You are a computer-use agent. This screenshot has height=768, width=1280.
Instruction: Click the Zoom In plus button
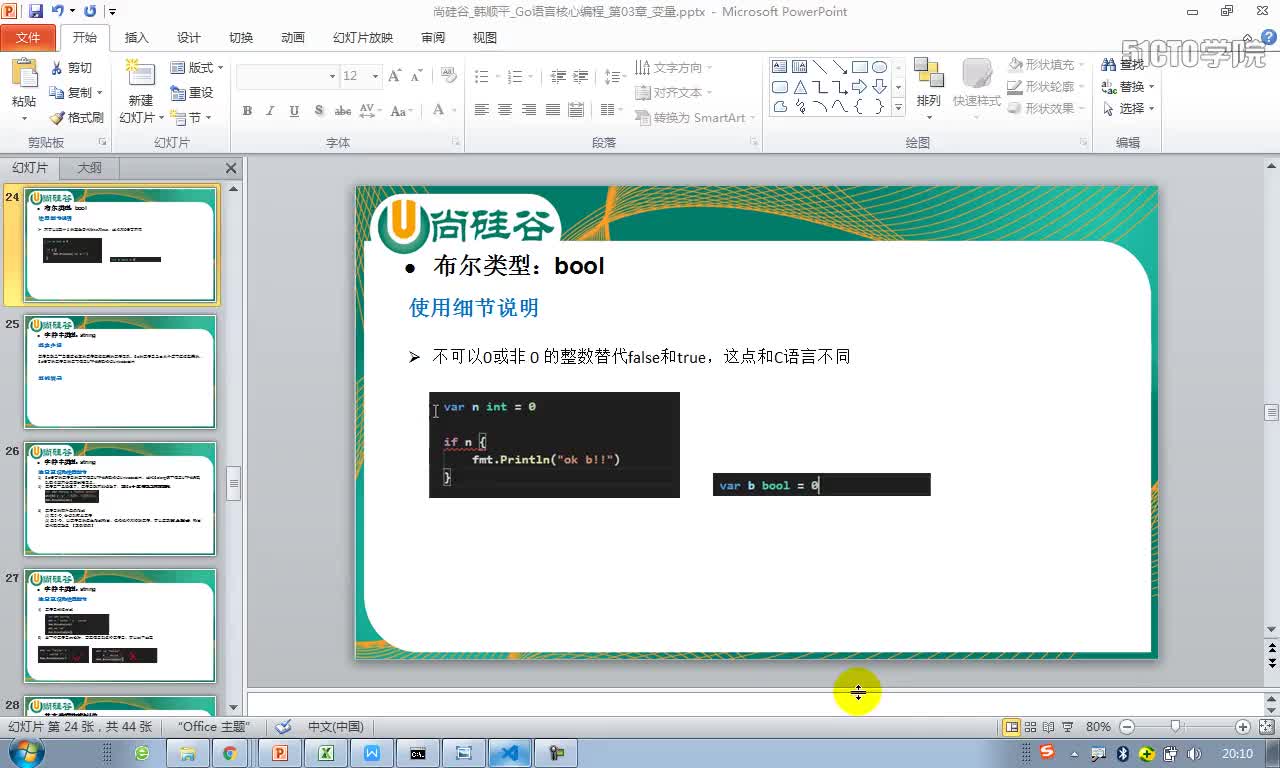tap(1243, 727)
